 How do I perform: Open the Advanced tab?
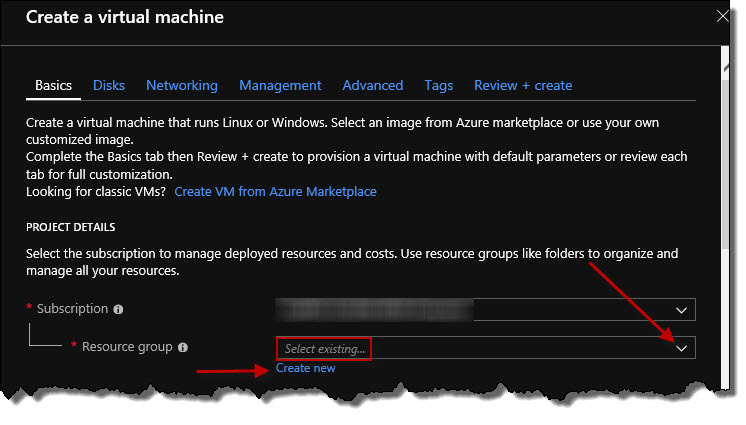pyautogui.click(x=373, y=86)
